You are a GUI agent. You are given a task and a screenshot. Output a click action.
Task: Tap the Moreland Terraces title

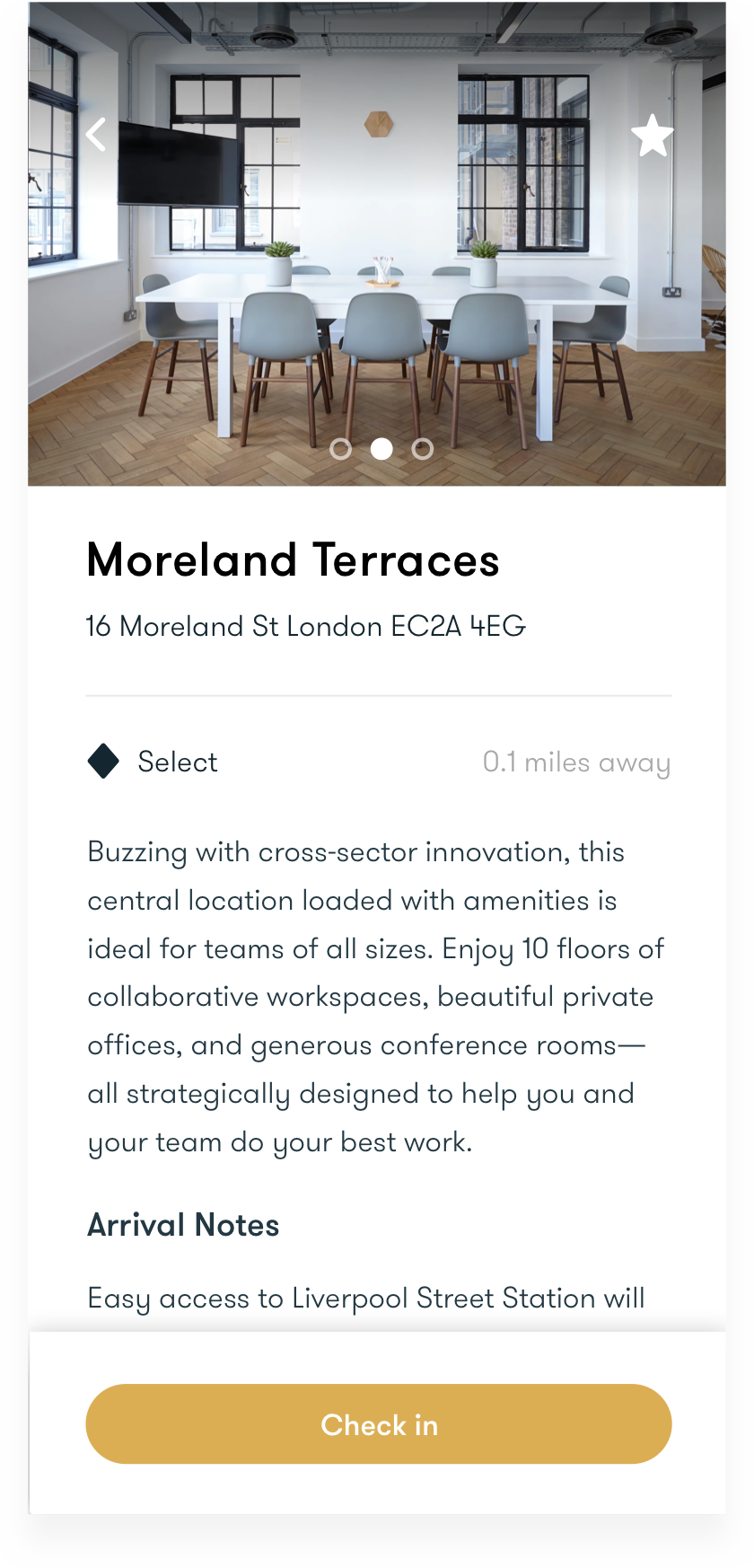293,560
